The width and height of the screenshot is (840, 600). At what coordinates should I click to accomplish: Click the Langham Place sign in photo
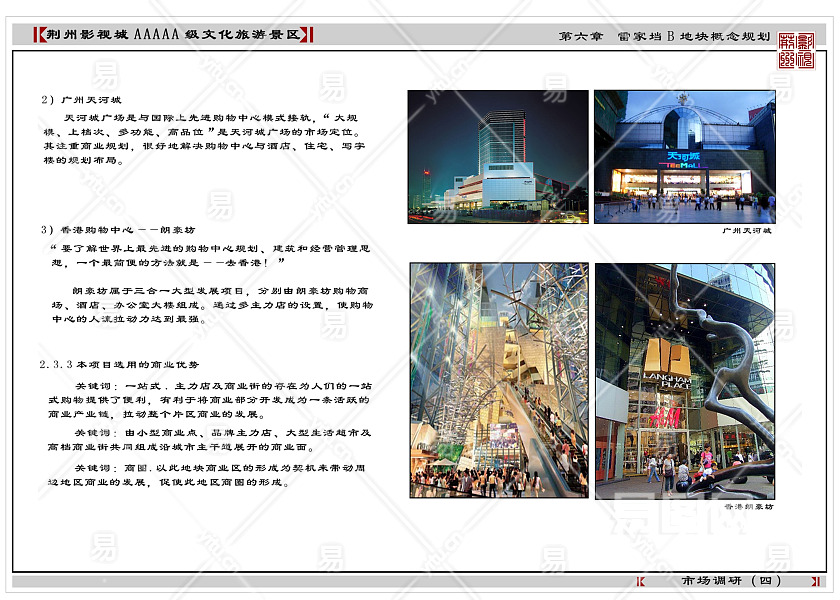667,381
